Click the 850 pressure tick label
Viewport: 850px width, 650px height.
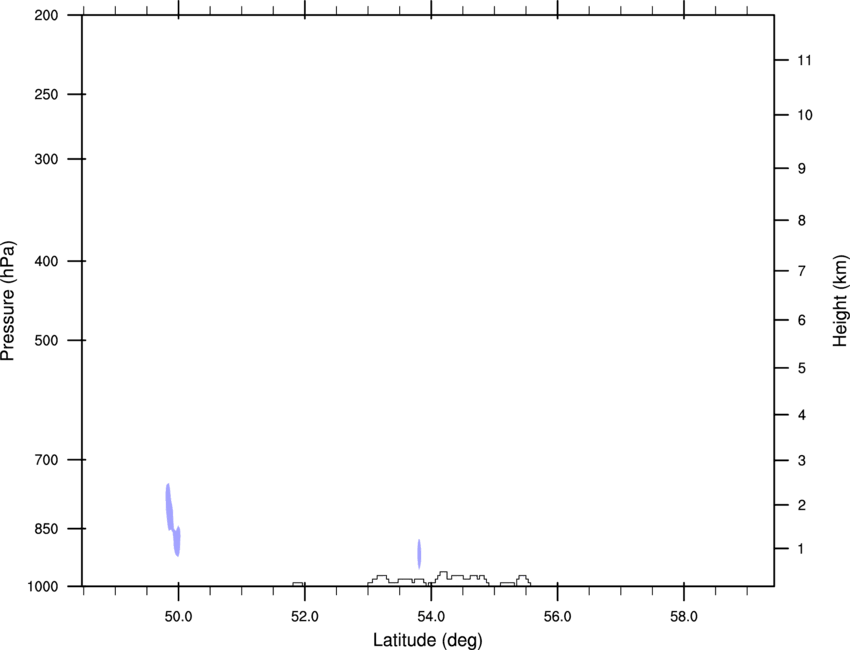click(46, 529)
